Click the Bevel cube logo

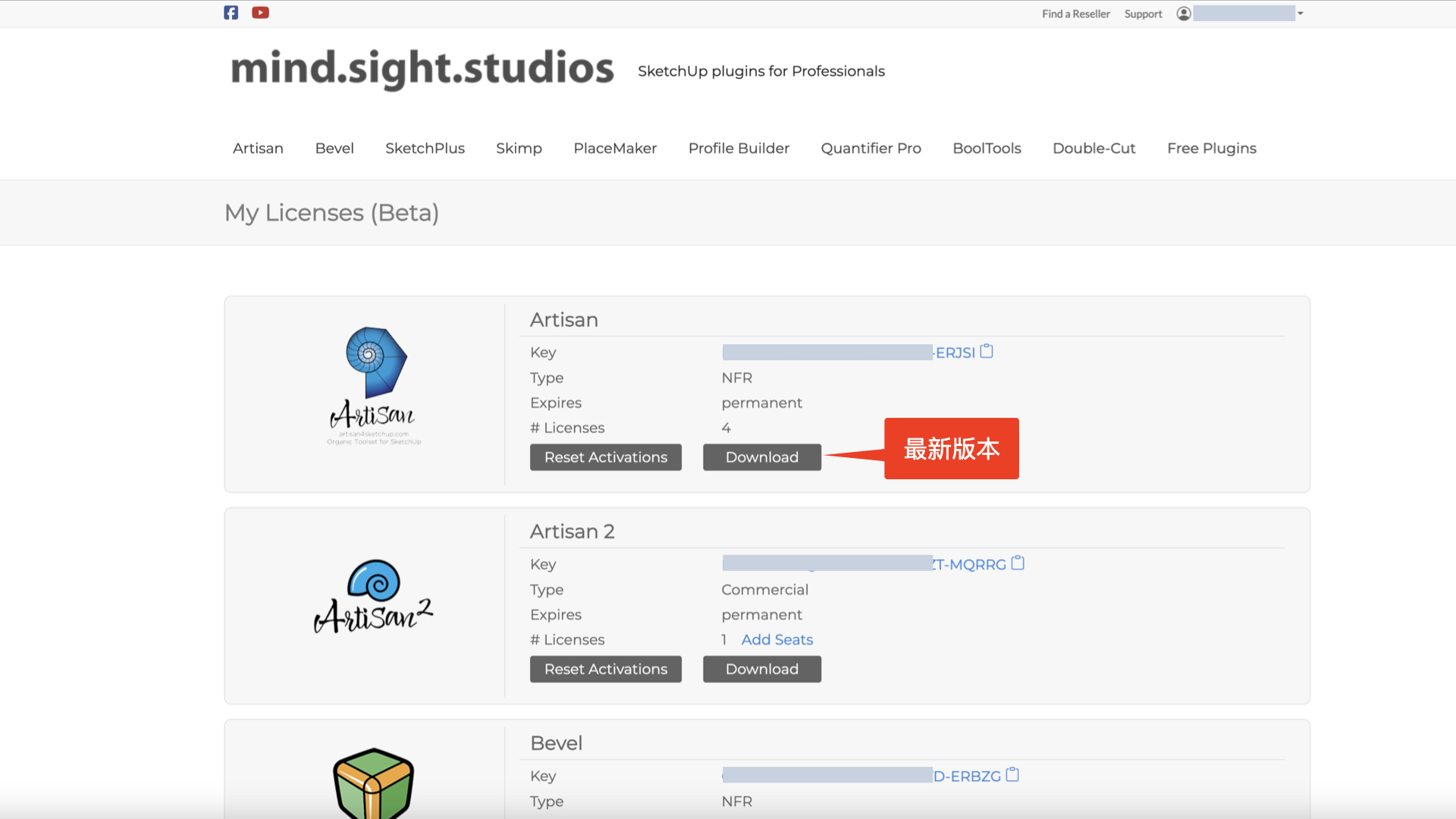374,783
